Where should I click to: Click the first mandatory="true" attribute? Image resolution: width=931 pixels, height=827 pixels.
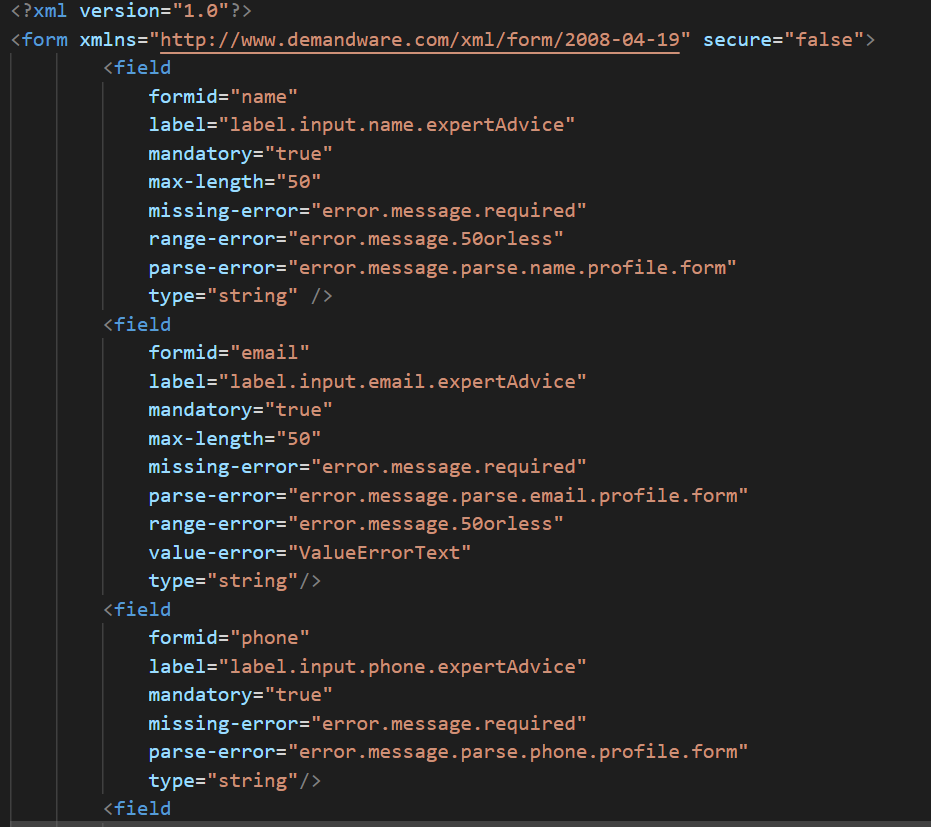pyautogui.click(x=240, y=154)
